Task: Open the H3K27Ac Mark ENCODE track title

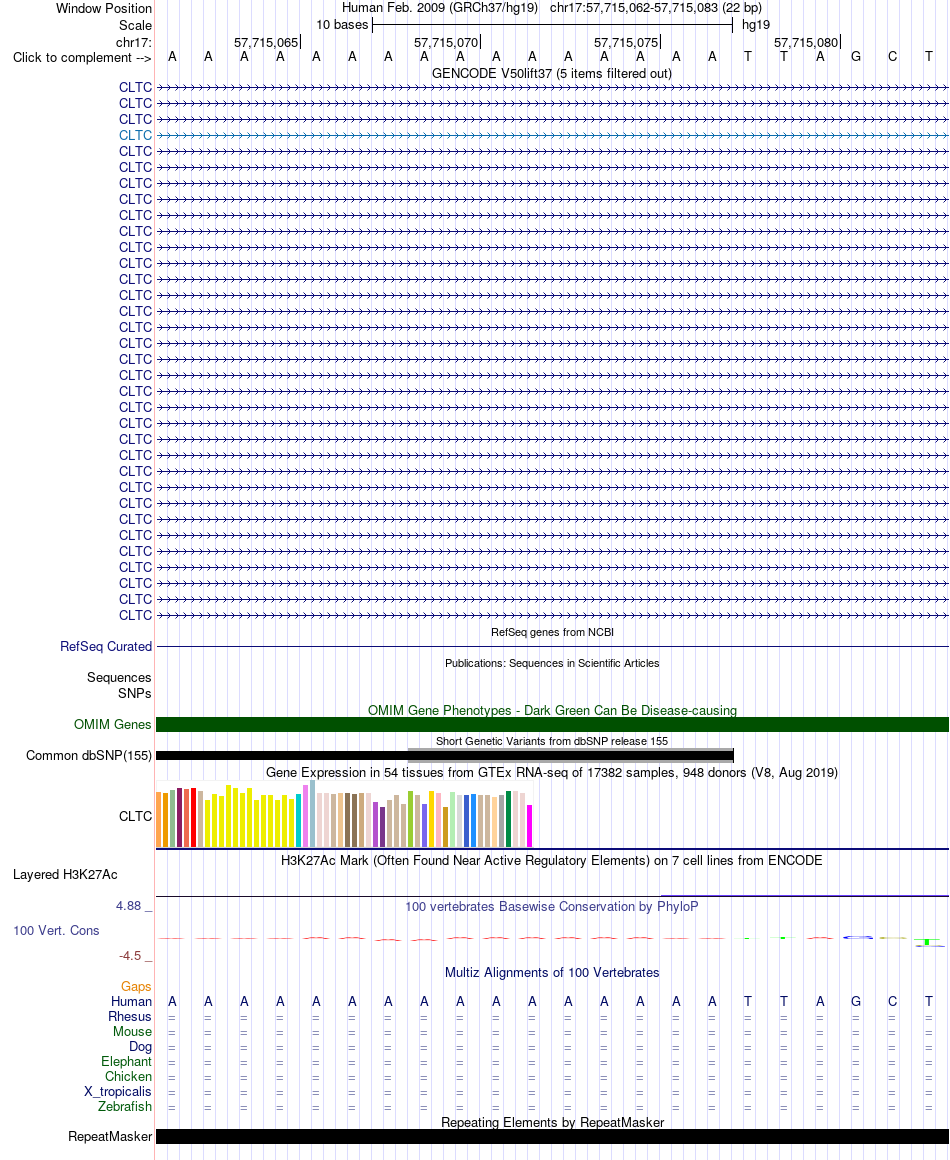Action: point(552,860)
